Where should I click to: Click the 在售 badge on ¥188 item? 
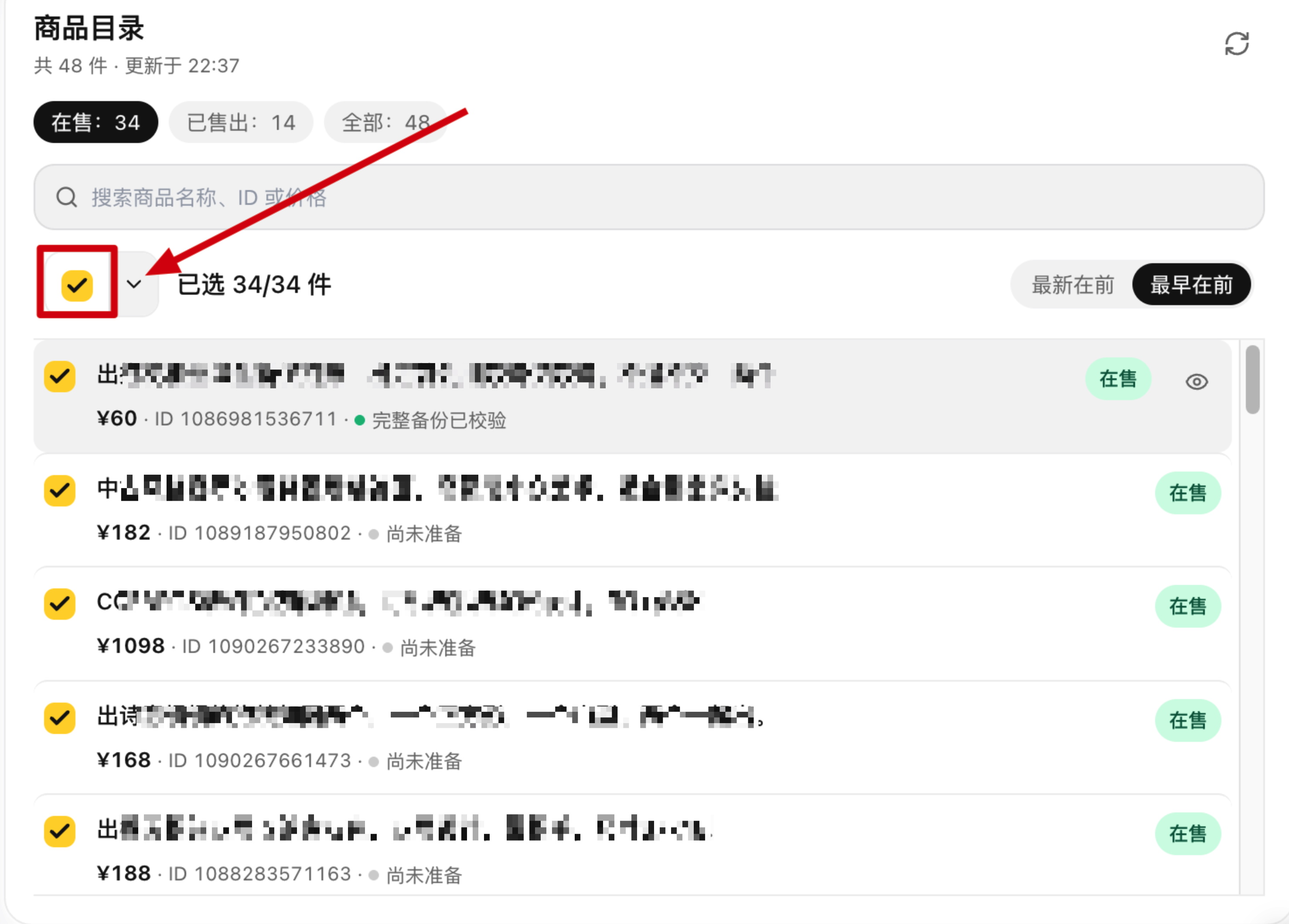(x=1187, y=834)
